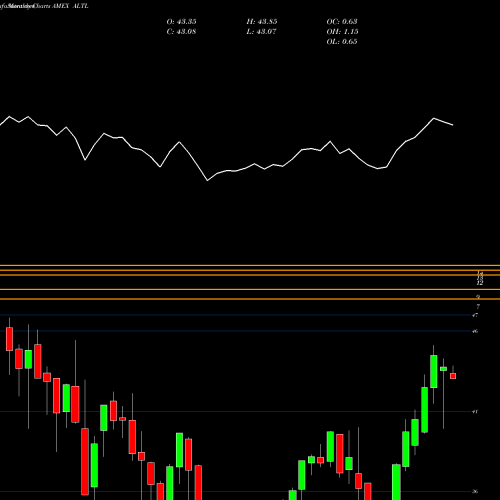This screenshot has width=500, height=500.
Task: Select the OH: 1.15 reading
Action: pyautogui.click(x=342, y=32)
